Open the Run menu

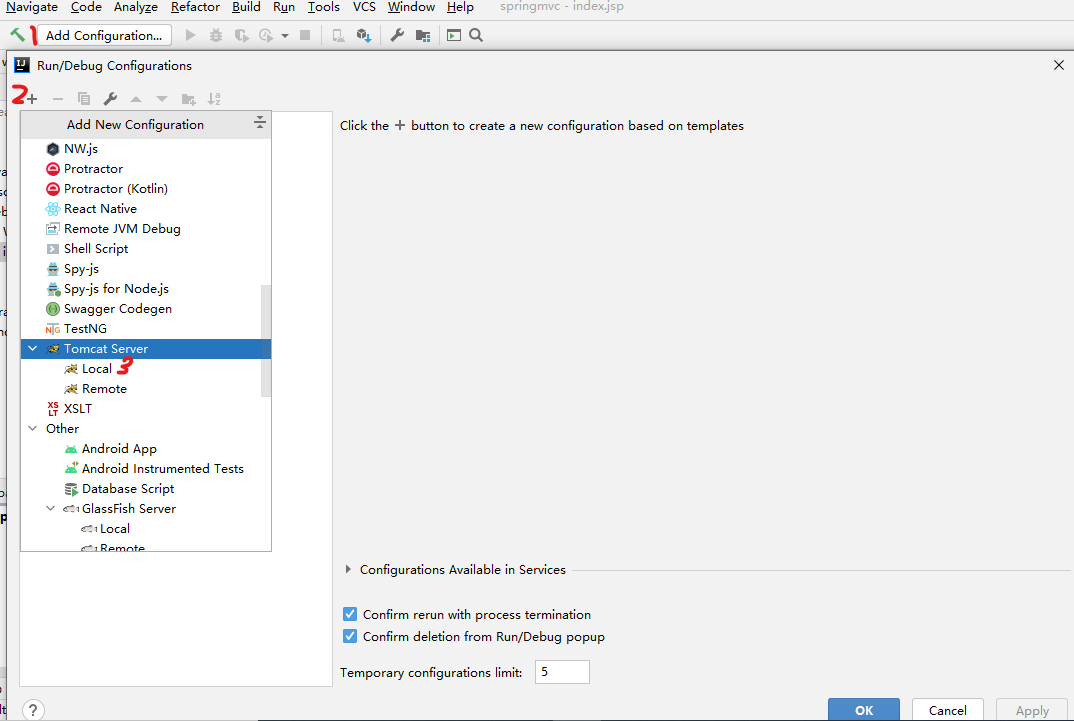(284, 7)
